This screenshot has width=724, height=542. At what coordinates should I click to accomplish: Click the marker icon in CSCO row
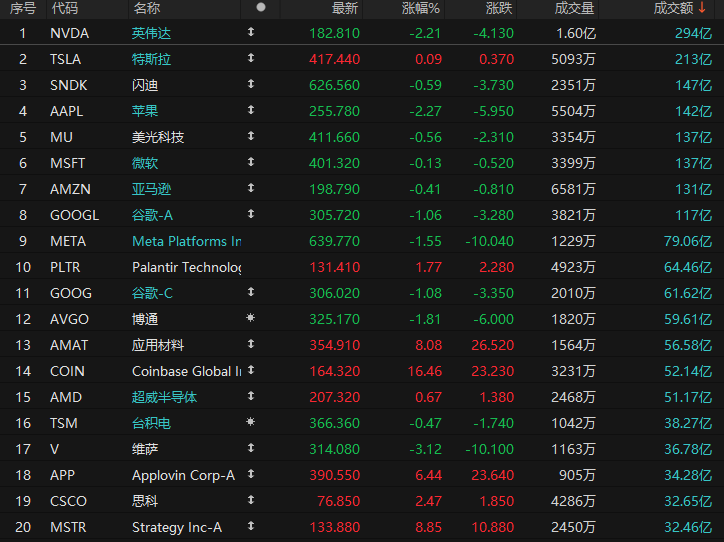click(x=251, y=500)
